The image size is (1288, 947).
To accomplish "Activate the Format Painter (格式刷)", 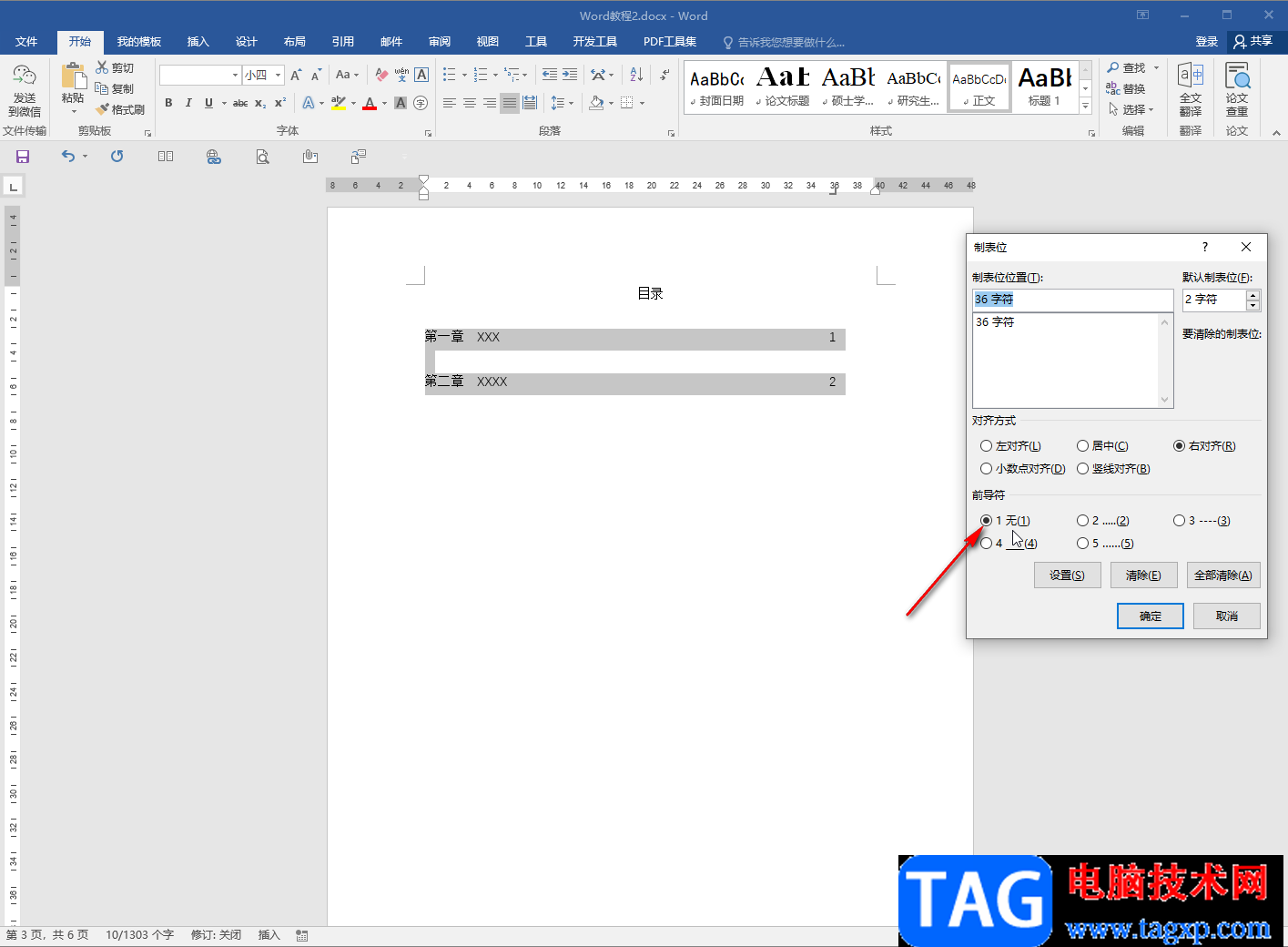I will (120, 109).
